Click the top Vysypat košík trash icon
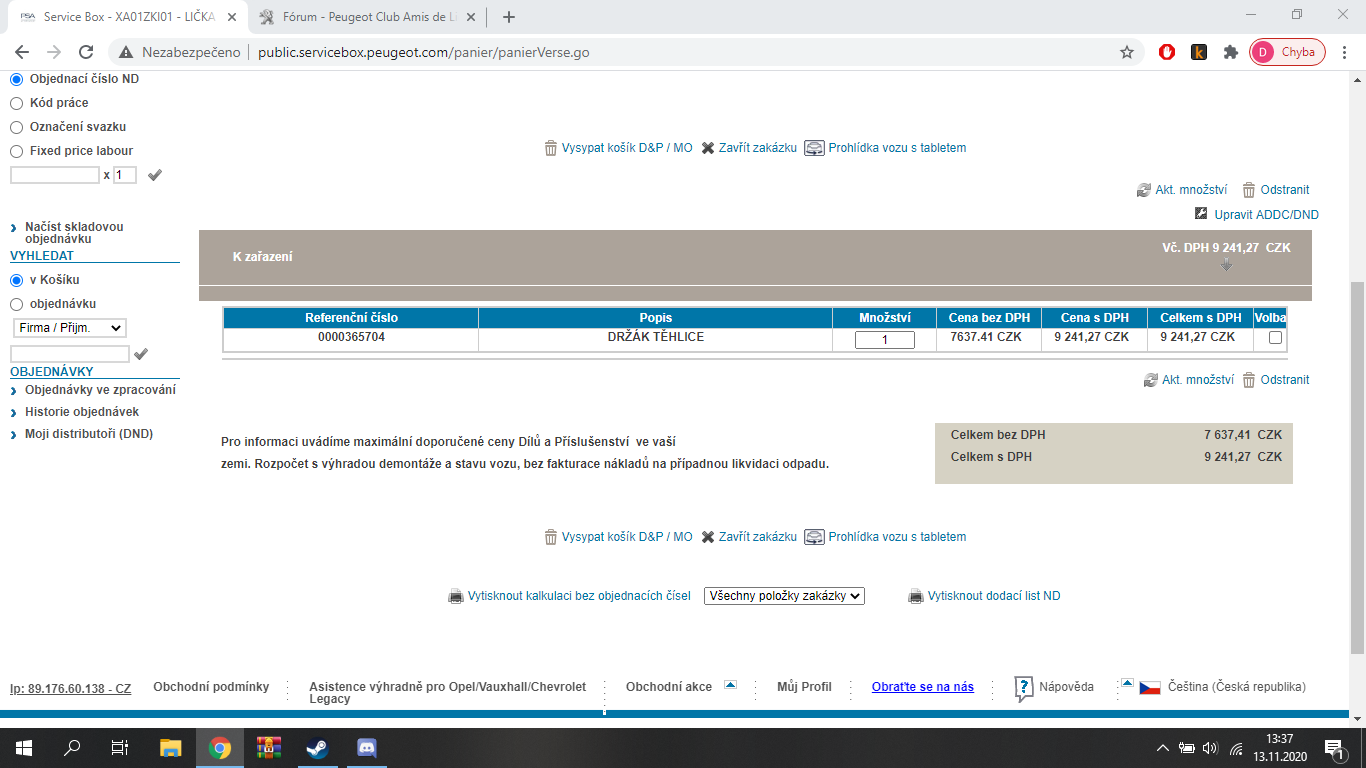The height and width of the screenshot is (768, 1366). (x=551, y=148)
